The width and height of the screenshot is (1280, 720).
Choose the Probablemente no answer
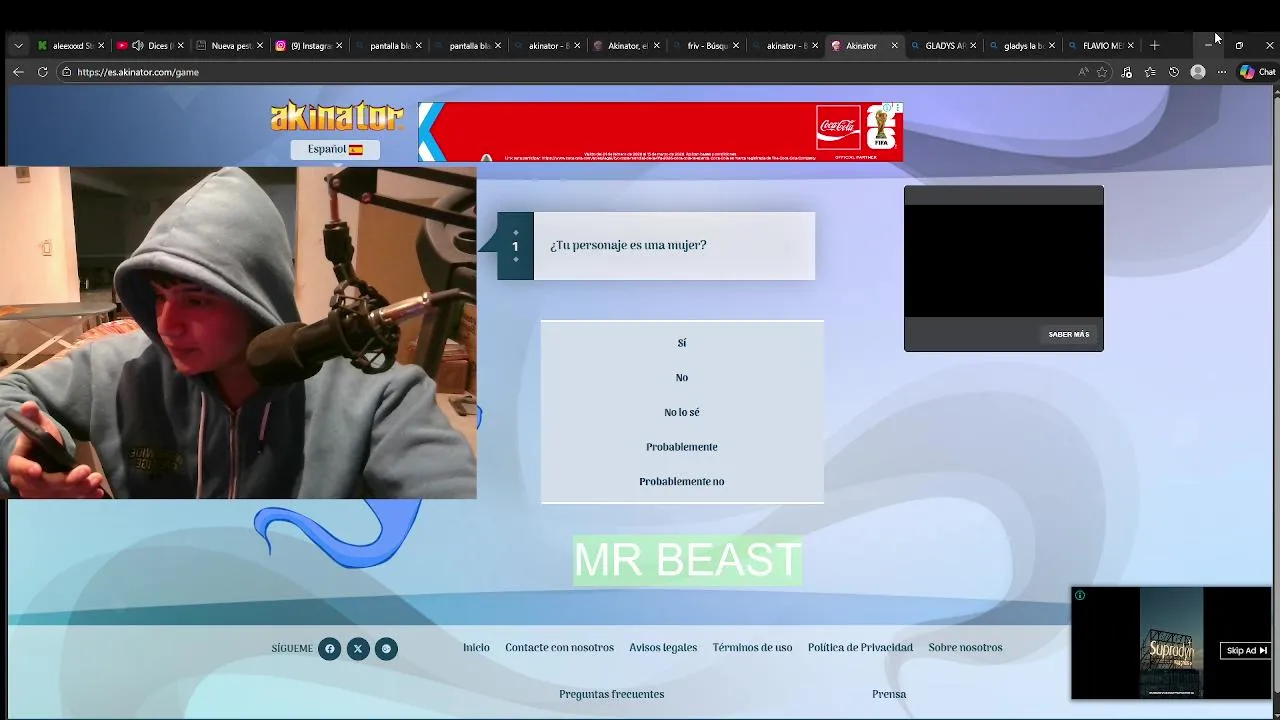click(682, 482)
